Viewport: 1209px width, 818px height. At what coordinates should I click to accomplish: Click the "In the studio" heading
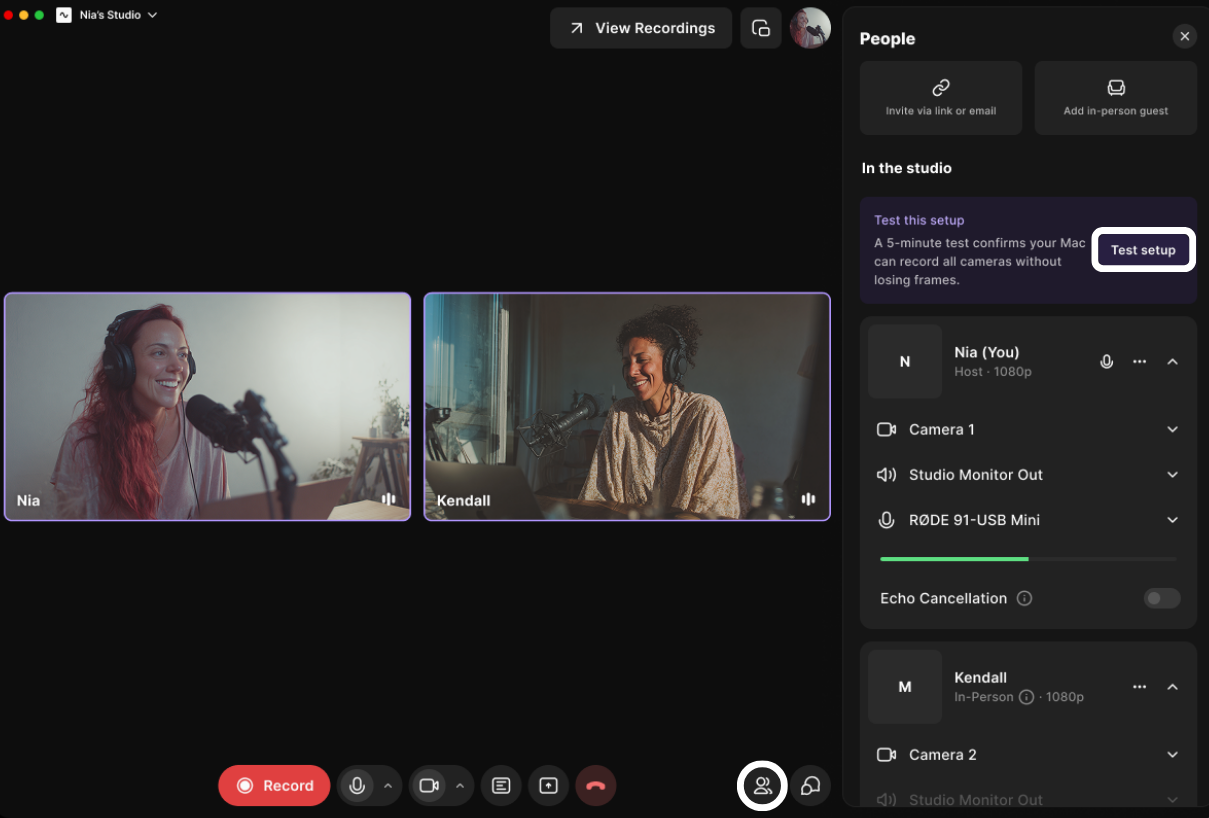pyautogui.click(x=907, y=168)
